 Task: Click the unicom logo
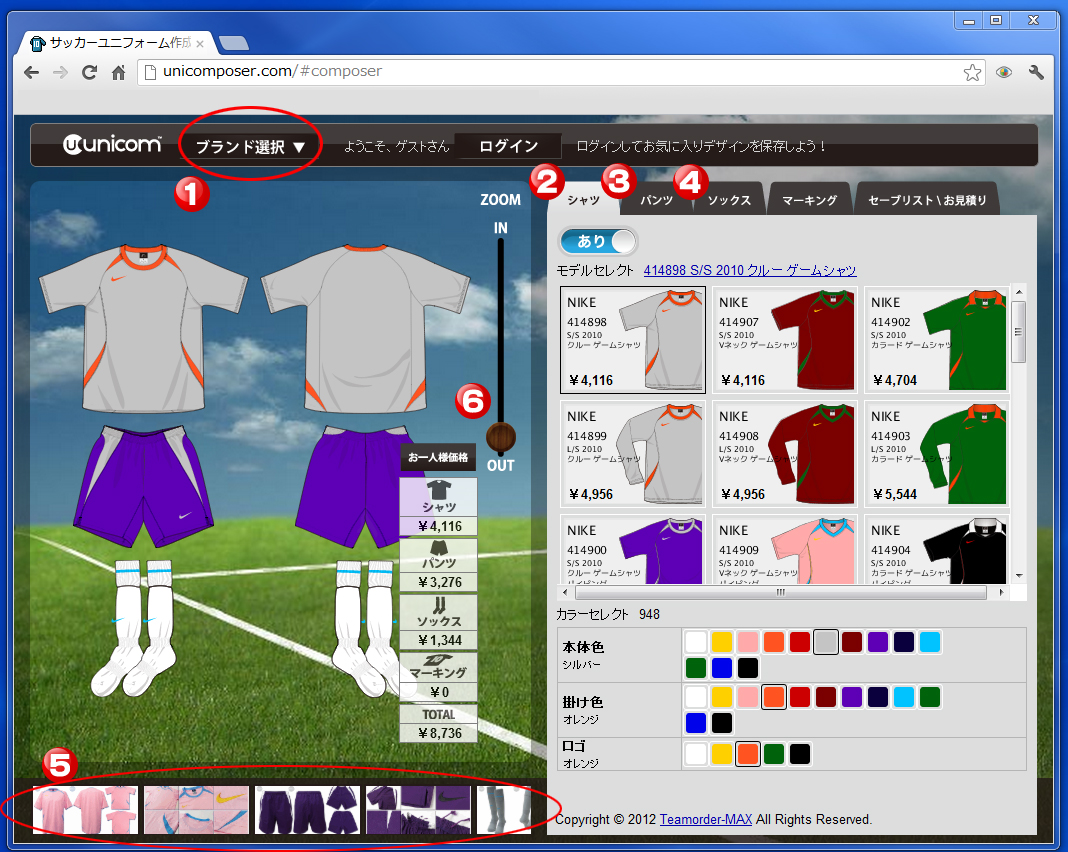coord(112,144)
